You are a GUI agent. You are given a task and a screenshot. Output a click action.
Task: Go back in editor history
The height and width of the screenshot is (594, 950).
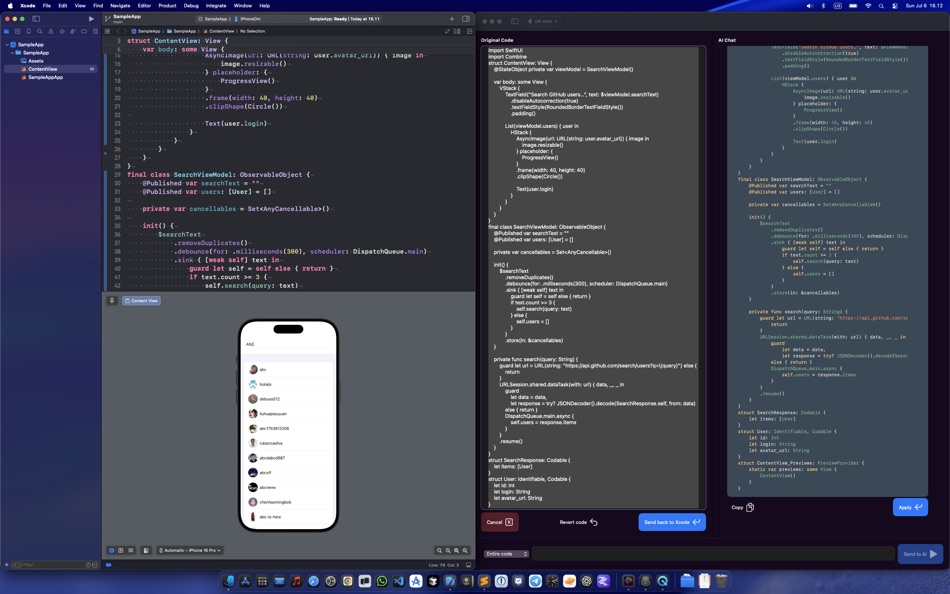[x=118, y=31]
